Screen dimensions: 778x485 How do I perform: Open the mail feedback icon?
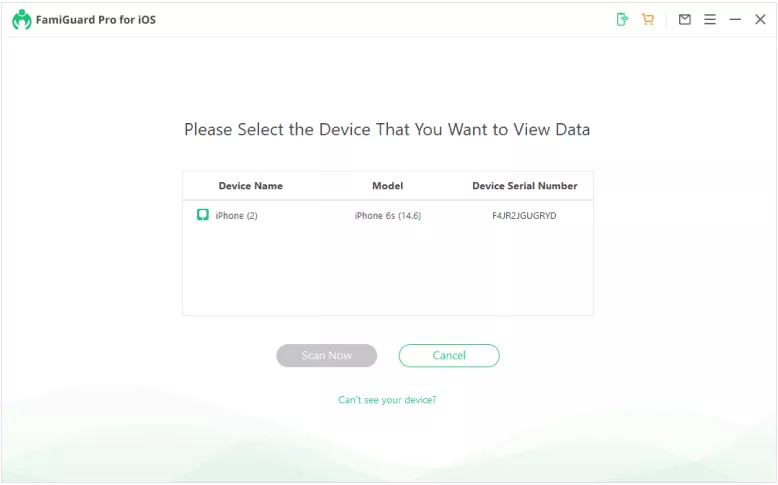pyautogui.click(x=685, y=19)
